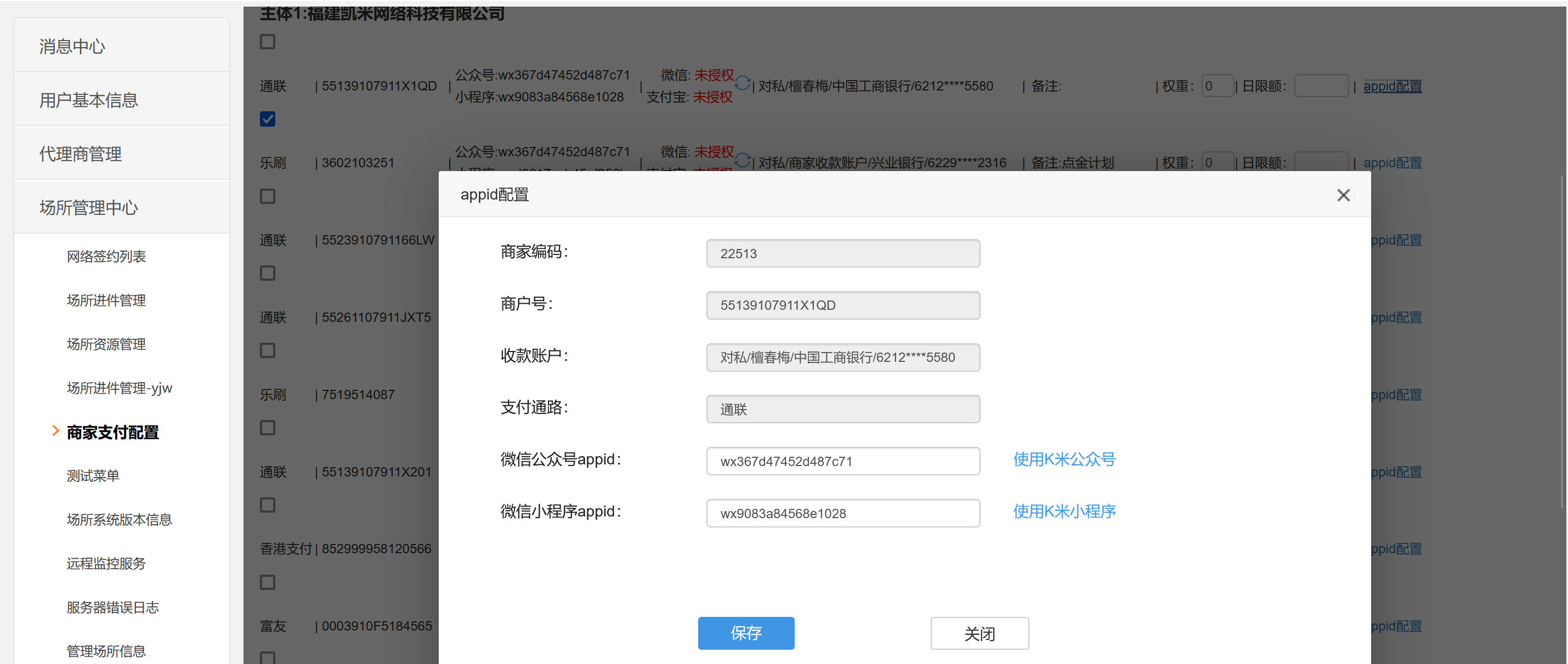This screenshot has width=1568, height=664.
Task: Click merchant number 3602103251 text
Action: point(358,162)
